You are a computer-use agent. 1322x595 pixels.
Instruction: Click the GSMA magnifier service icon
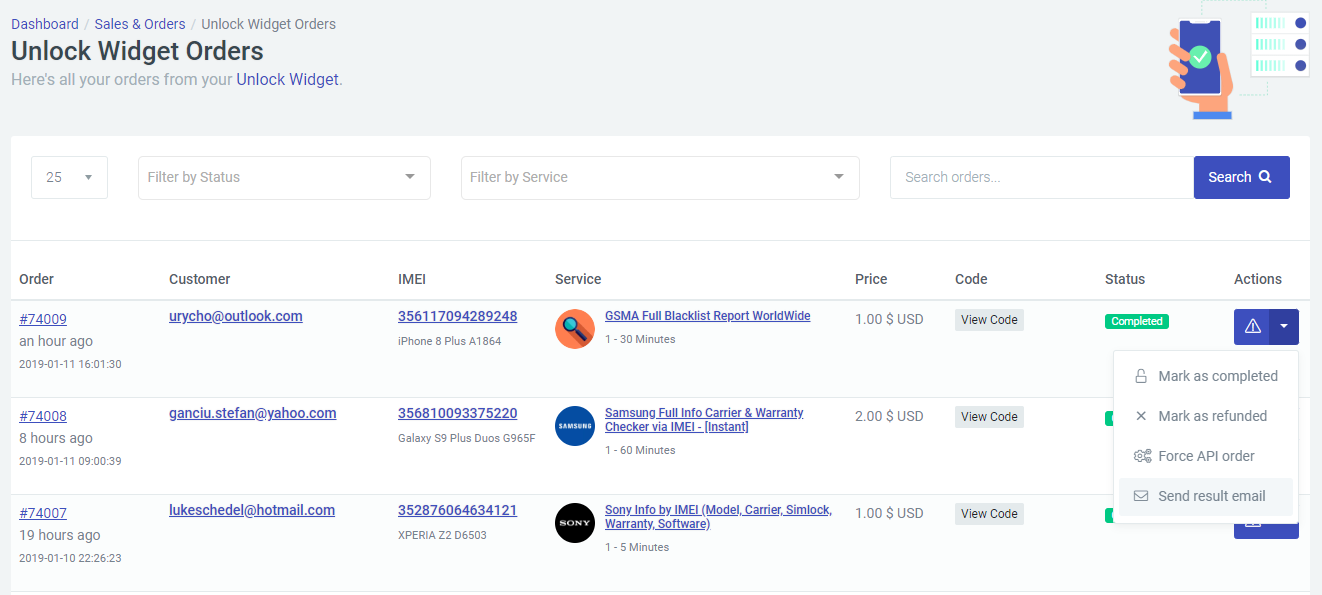tap(575, 329)
